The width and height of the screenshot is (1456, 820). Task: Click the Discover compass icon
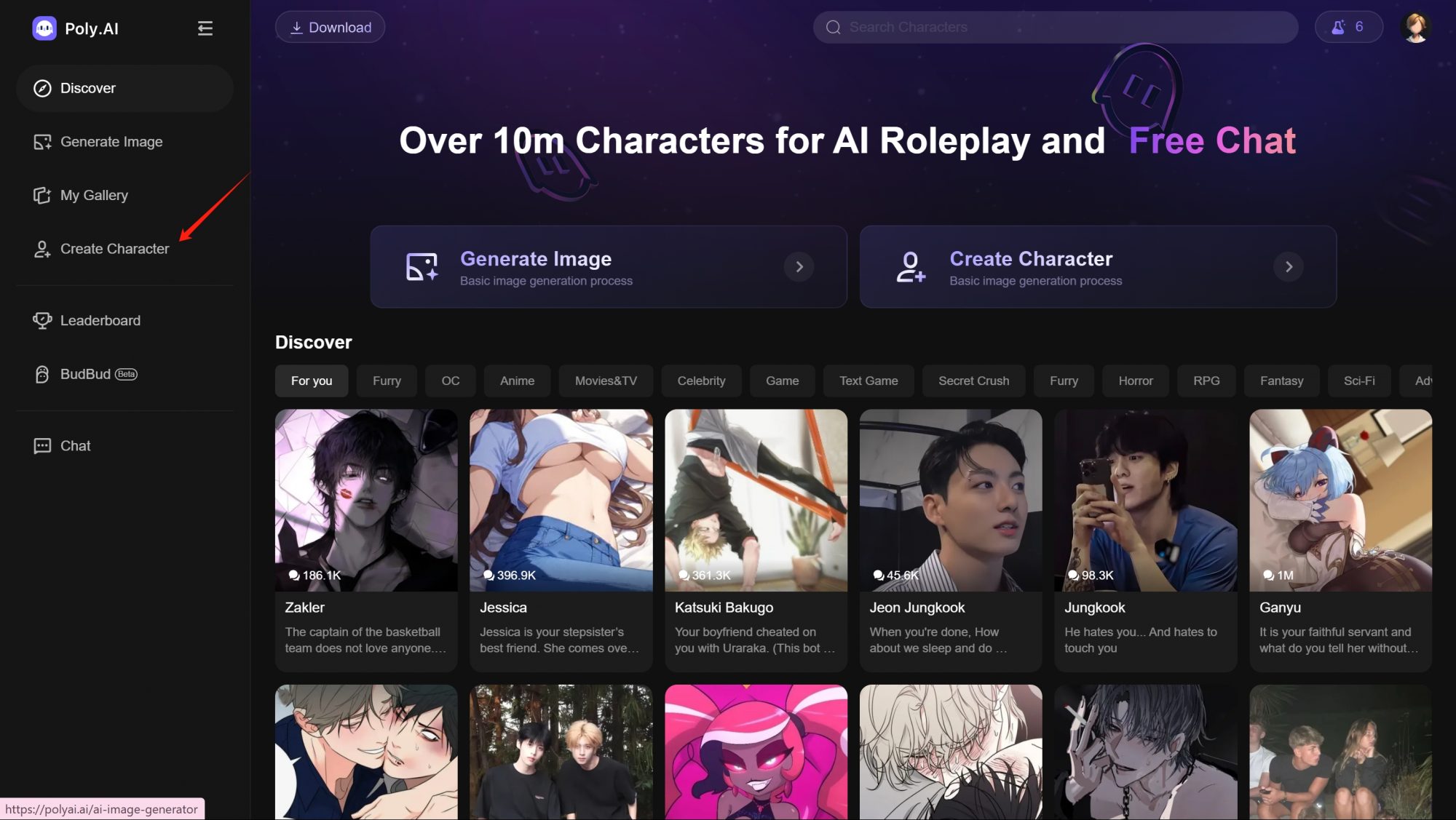coord(42,88)
